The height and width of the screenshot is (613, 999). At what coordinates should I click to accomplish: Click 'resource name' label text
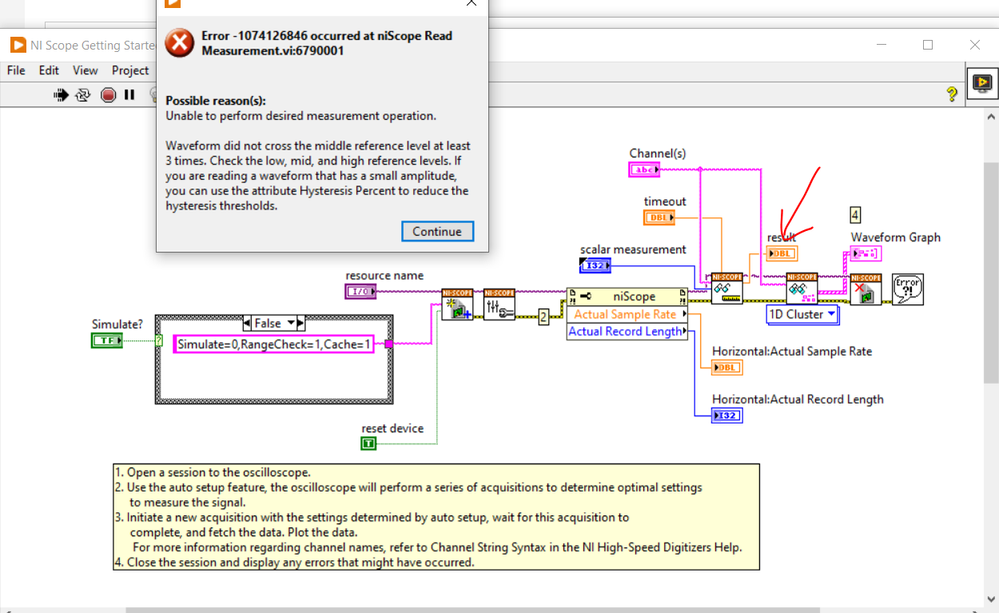pyautogui.click(x=384, y=275)
